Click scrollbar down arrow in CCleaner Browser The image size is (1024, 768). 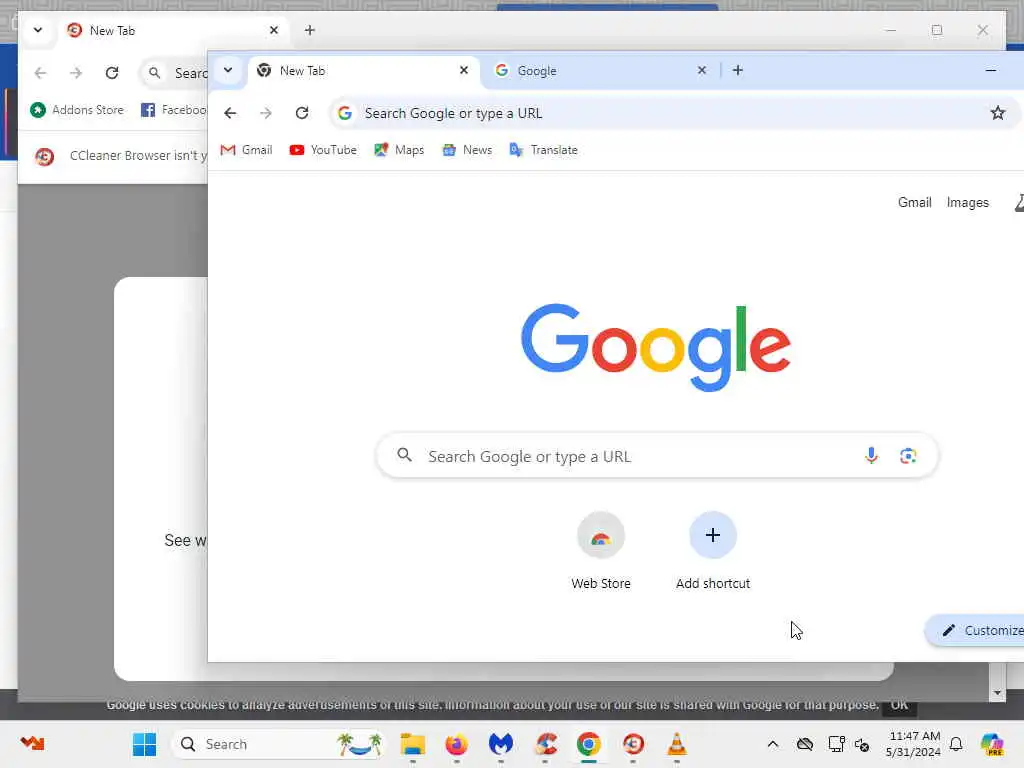click(997, 692)
